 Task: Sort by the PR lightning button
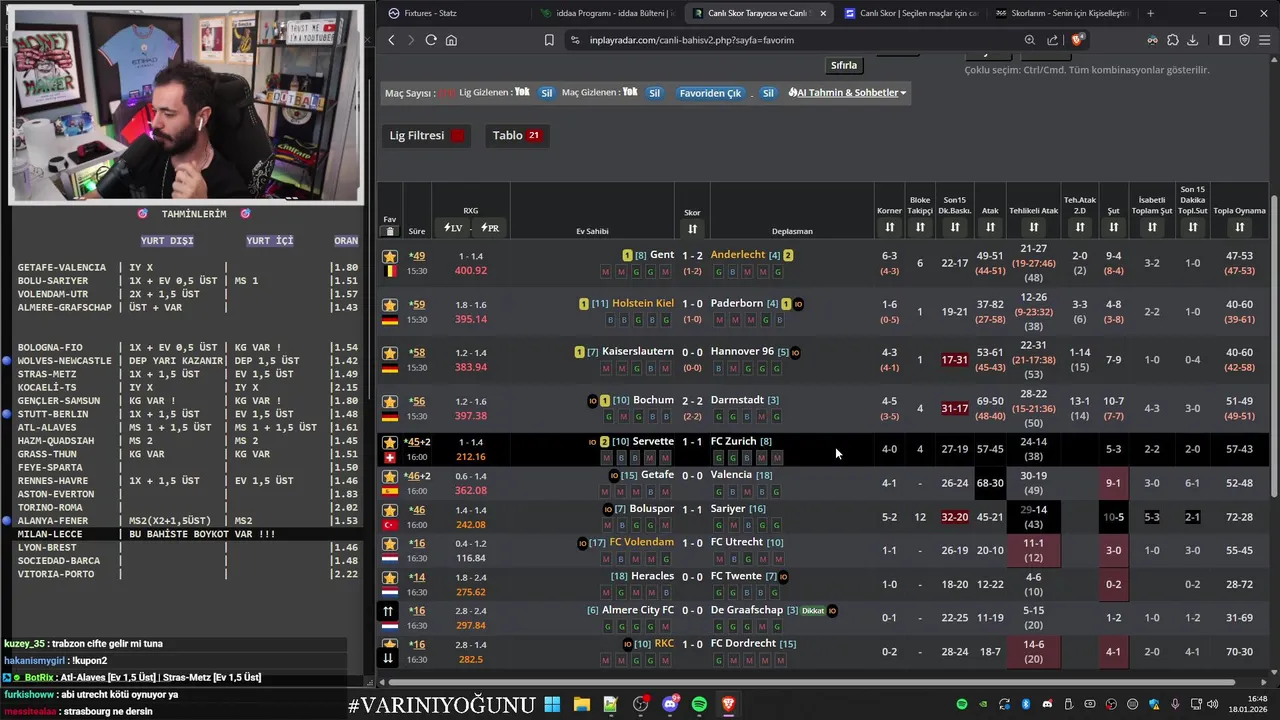(490, 228)
